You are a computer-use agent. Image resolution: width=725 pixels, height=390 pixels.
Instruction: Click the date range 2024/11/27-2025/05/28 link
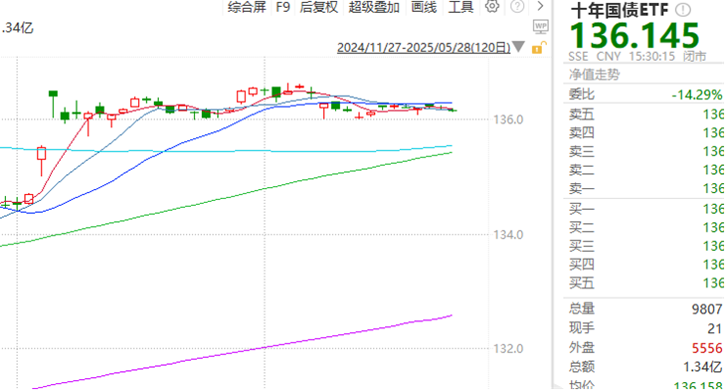(x=424, y=48)
